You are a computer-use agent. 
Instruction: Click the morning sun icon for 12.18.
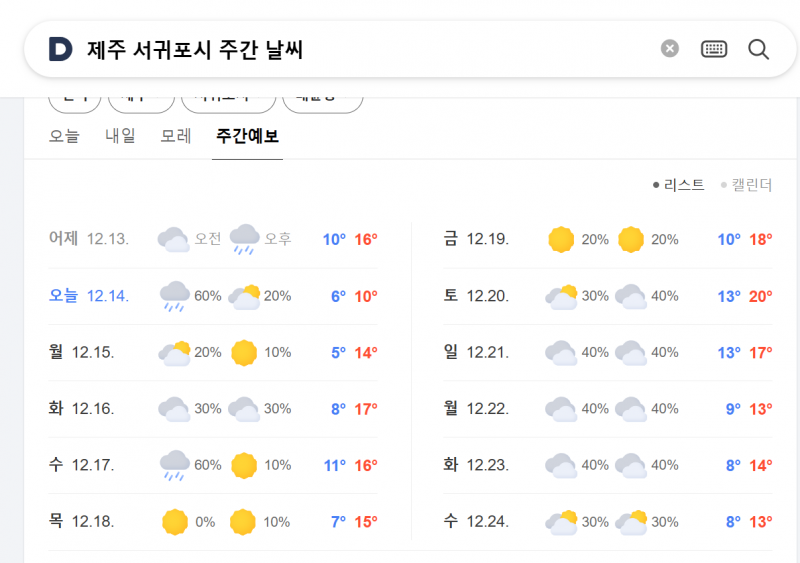click(175, 522)
